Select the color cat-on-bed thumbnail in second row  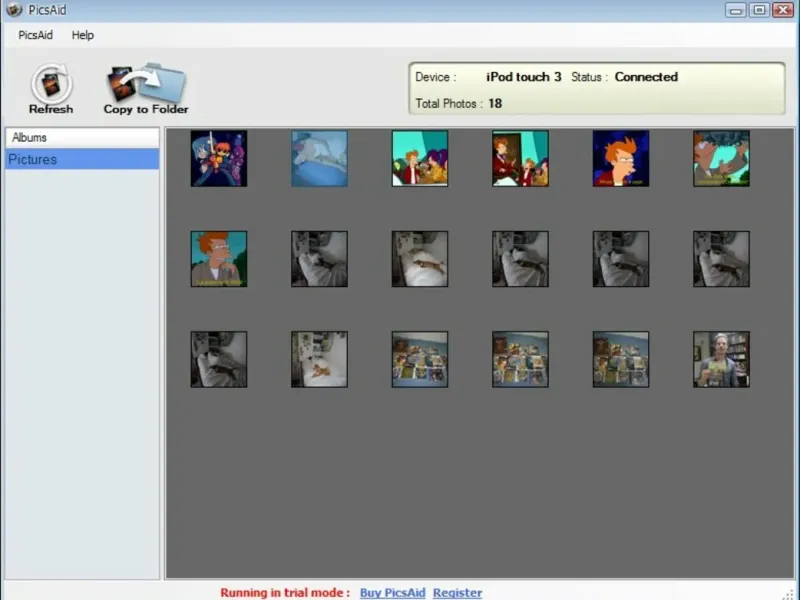pos(420,259)
